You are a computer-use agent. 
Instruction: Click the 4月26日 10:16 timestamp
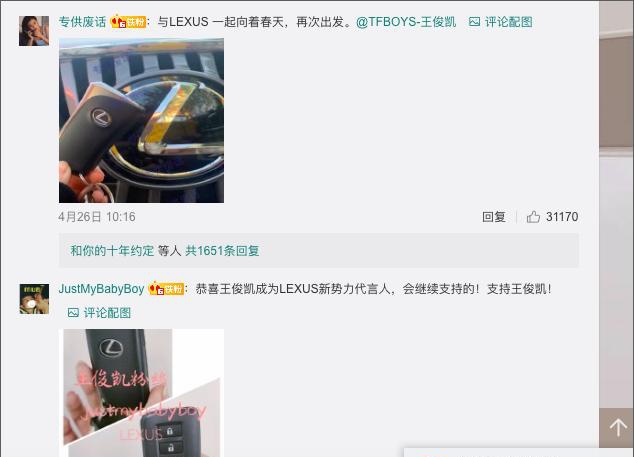[x=97, y=217]
